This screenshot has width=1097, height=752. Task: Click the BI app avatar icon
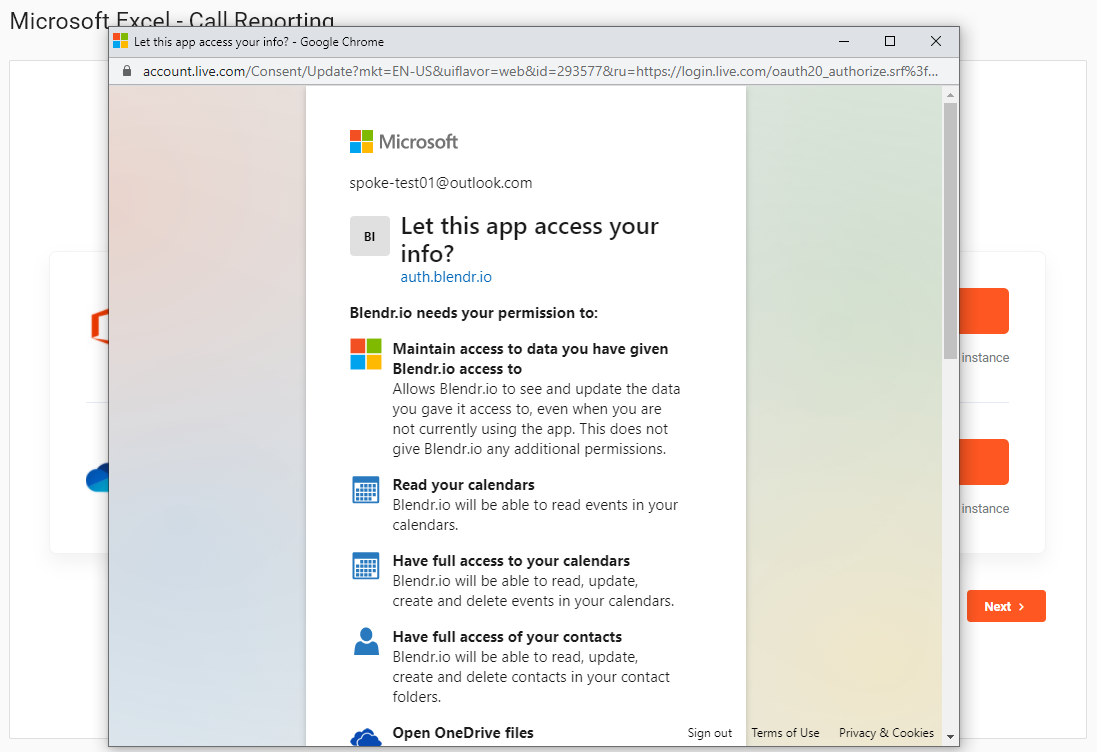369,236
